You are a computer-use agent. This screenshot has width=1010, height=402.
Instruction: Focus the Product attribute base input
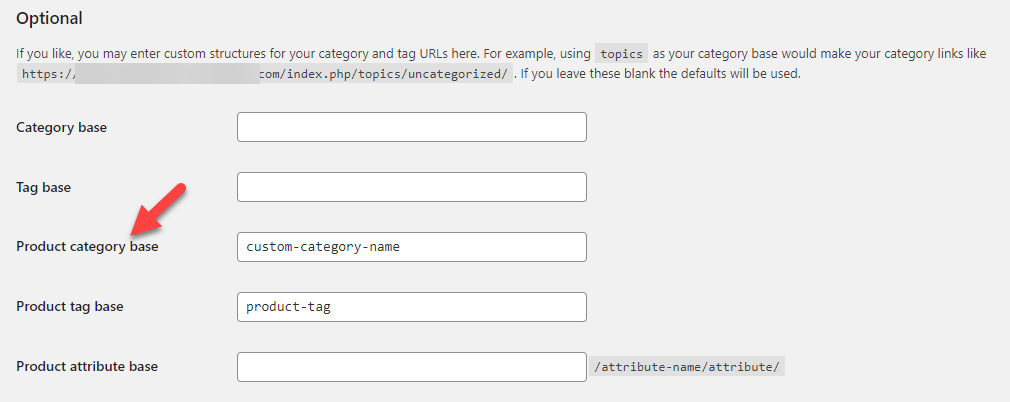(x=412, y=367)
